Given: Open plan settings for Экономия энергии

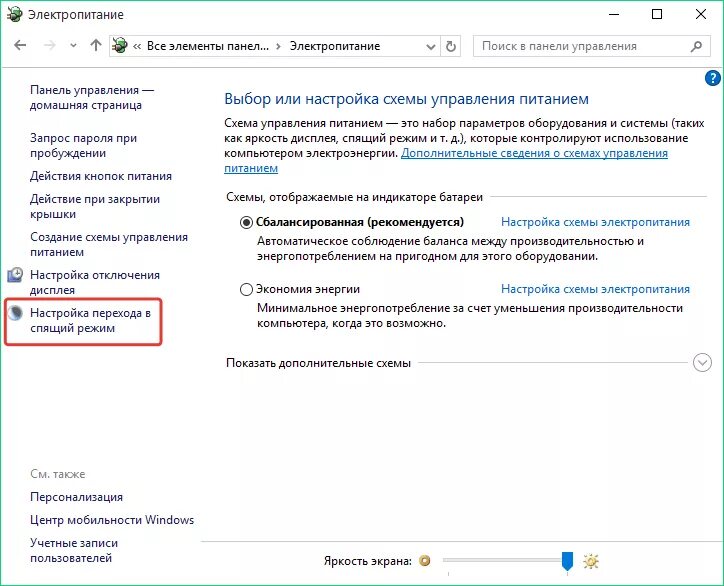Looking at the screenshot, I should [x=595, y=289].
